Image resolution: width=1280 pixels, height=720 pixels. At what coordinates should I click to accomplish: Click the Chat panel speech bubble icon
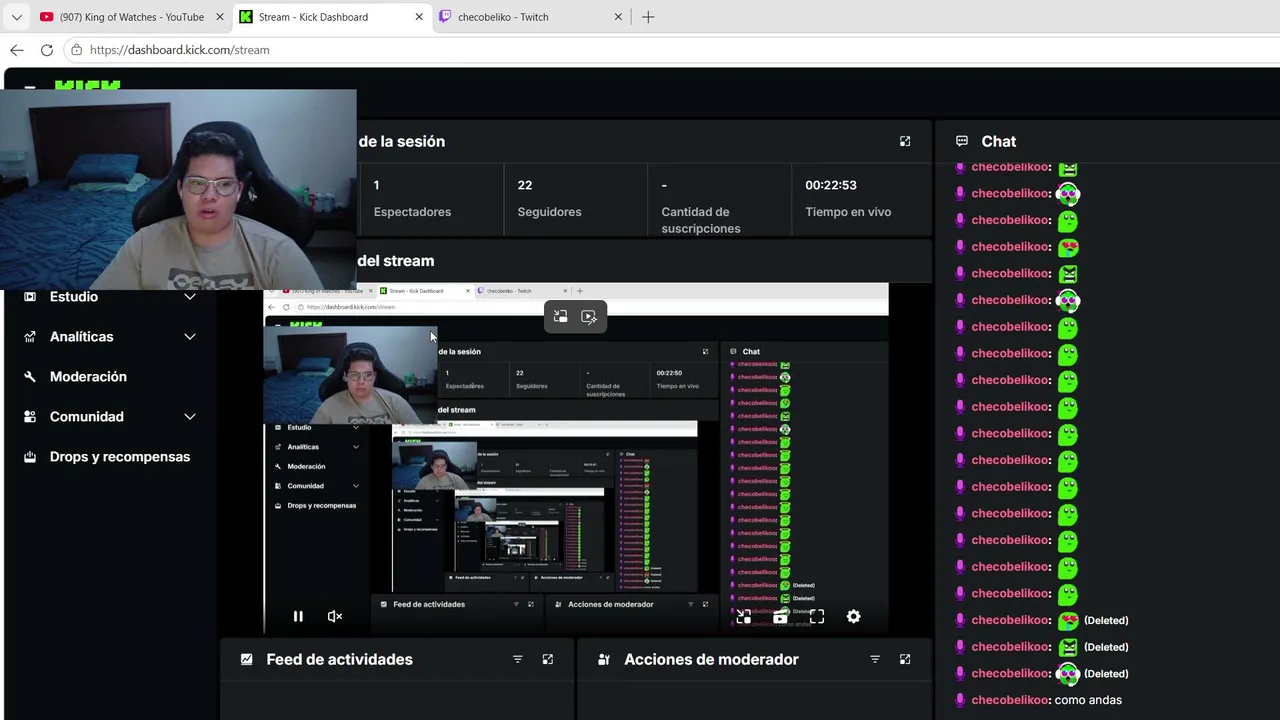(962, 141)
